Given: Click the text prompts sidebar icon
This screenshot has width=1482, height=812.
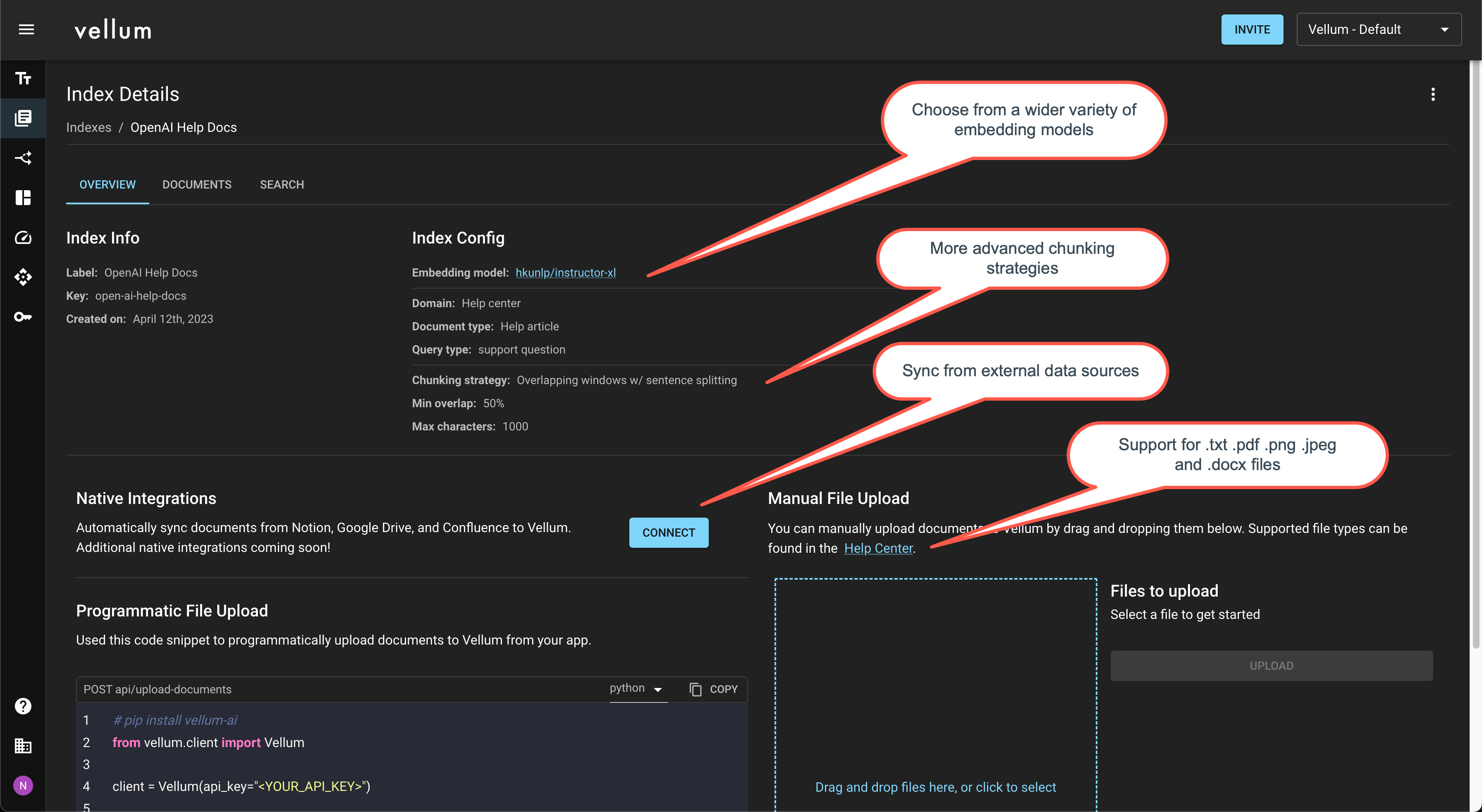Looking at the screenshot, I should point(23,78).
